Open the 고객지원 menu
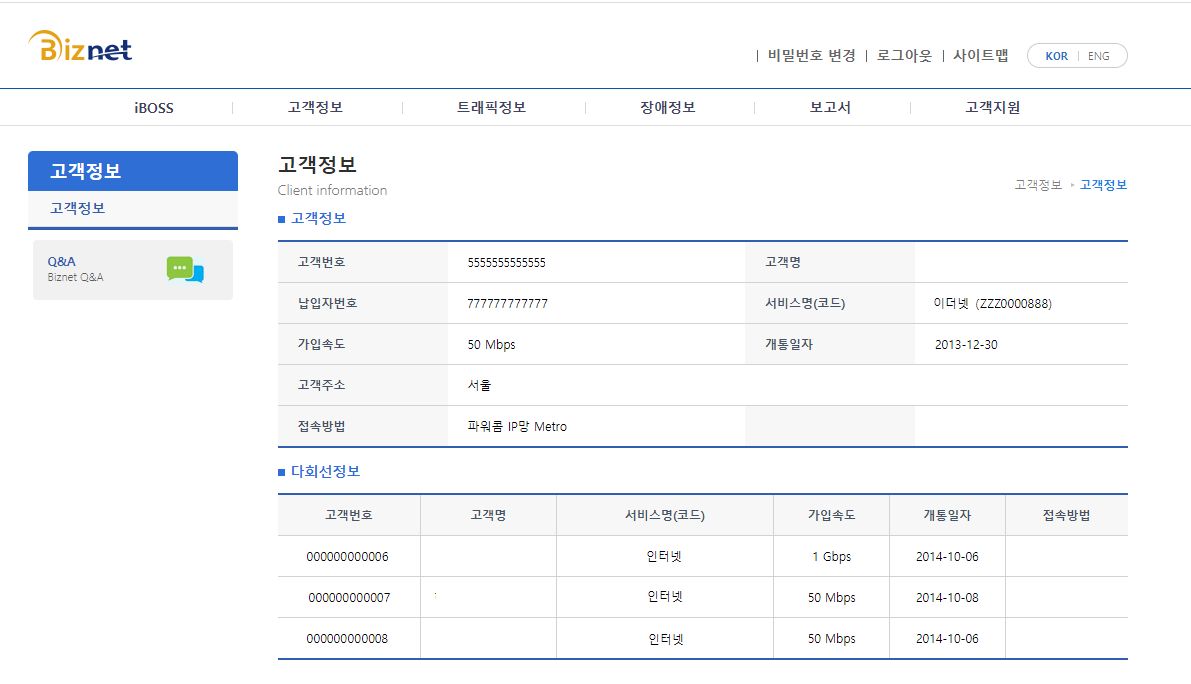1191x684 pixels. [x=993, y=108]
